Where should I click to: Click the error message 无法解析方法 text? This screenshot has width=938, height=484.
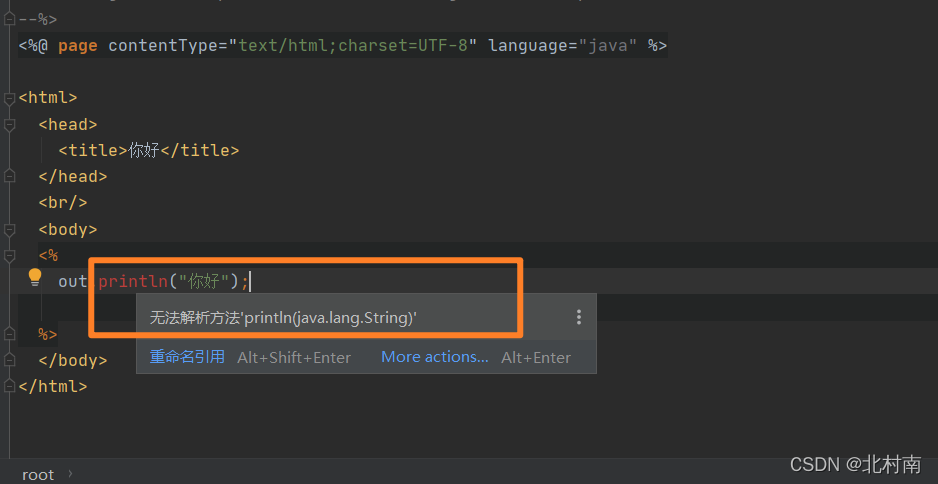pyautogui.click(x=283, y=318)
